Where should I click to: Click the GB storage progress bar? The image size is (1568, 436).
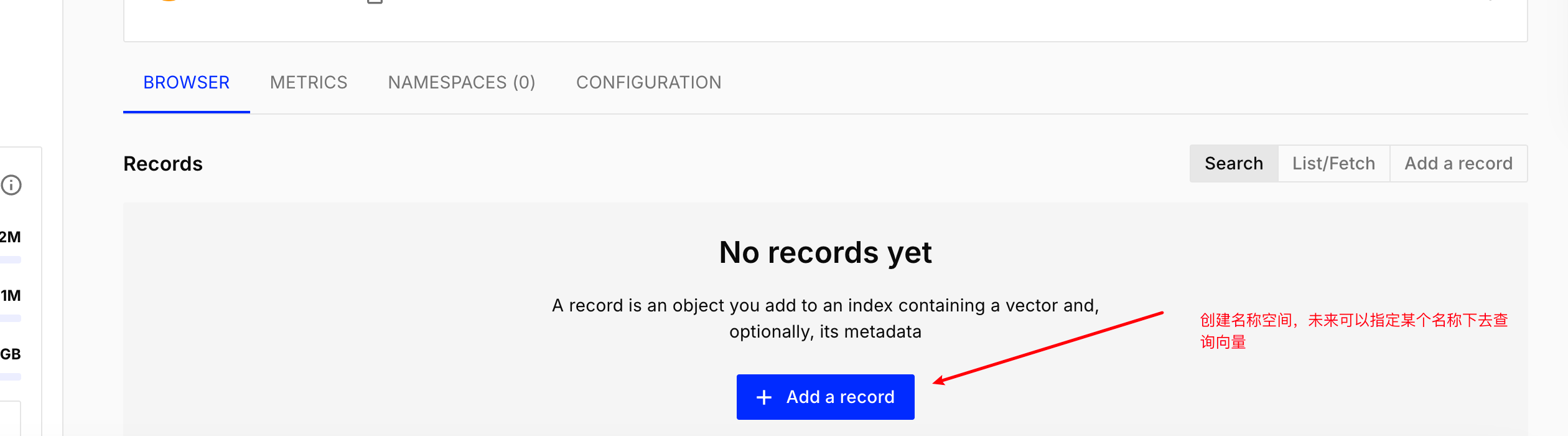(x=11, y=377)
